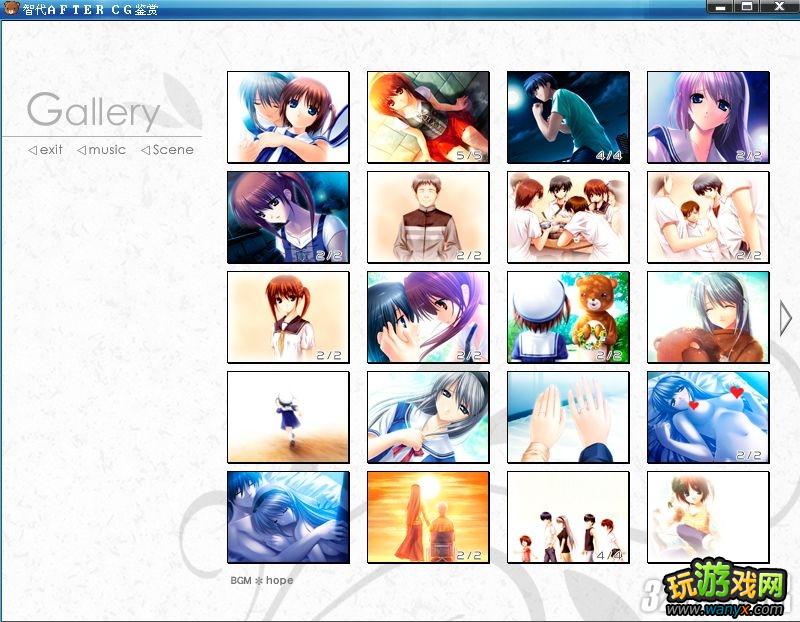Open the group walking together 4/4 thumbnail
Image resolution: width=800 pixels, height=622 pixels.
click(x=568, y=517)
